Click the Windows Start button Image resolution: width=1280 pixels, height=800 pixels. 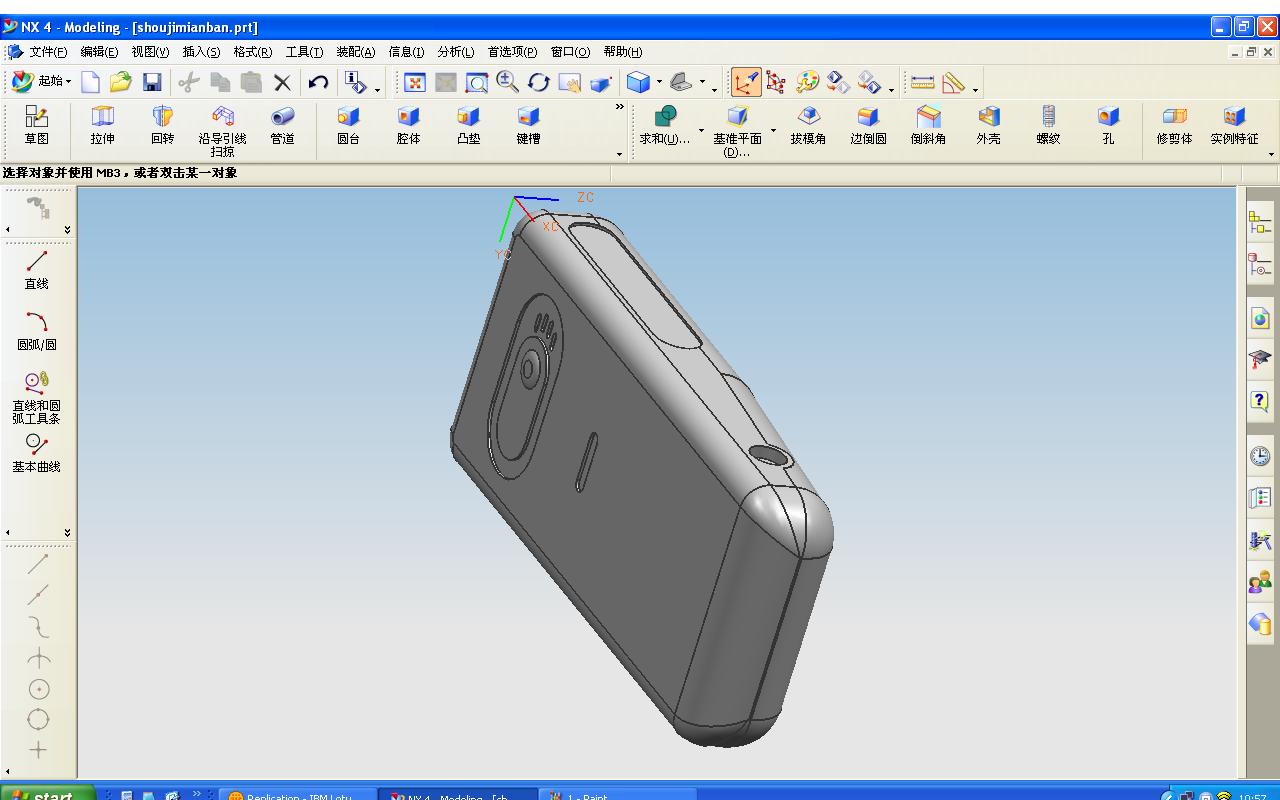tap(48, 794)
